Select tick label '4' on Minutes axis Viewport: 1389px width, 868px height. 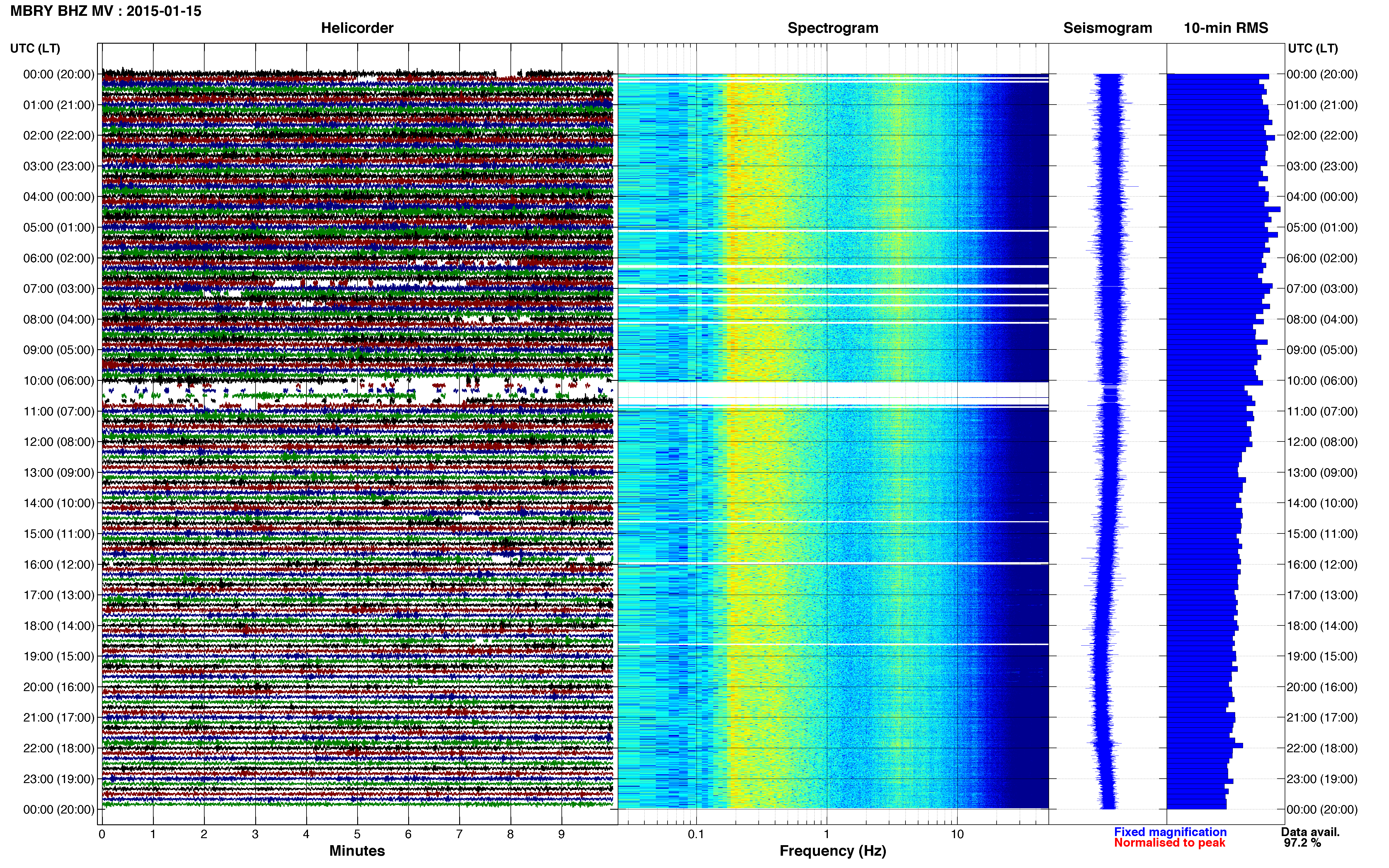tap(306, 835)
